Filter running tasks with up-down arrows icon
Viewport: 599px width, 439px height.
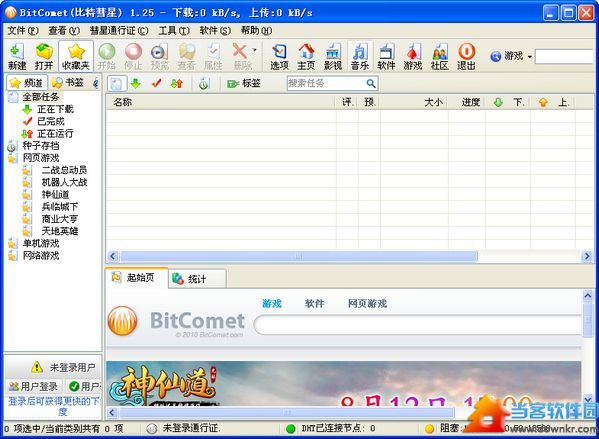click(177, 83)
